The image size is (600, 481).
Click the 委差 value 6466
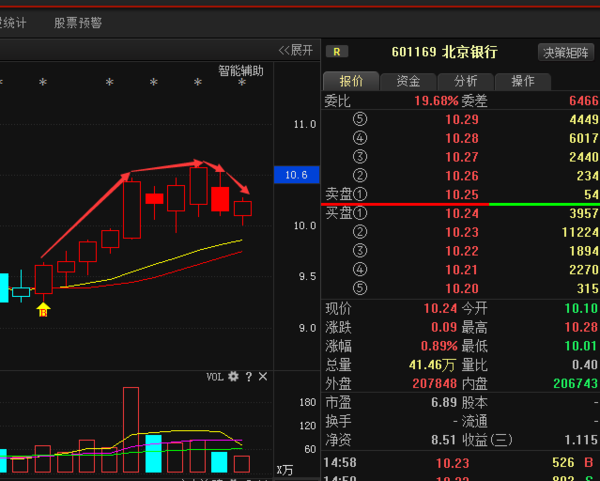[x=584, y=101]
